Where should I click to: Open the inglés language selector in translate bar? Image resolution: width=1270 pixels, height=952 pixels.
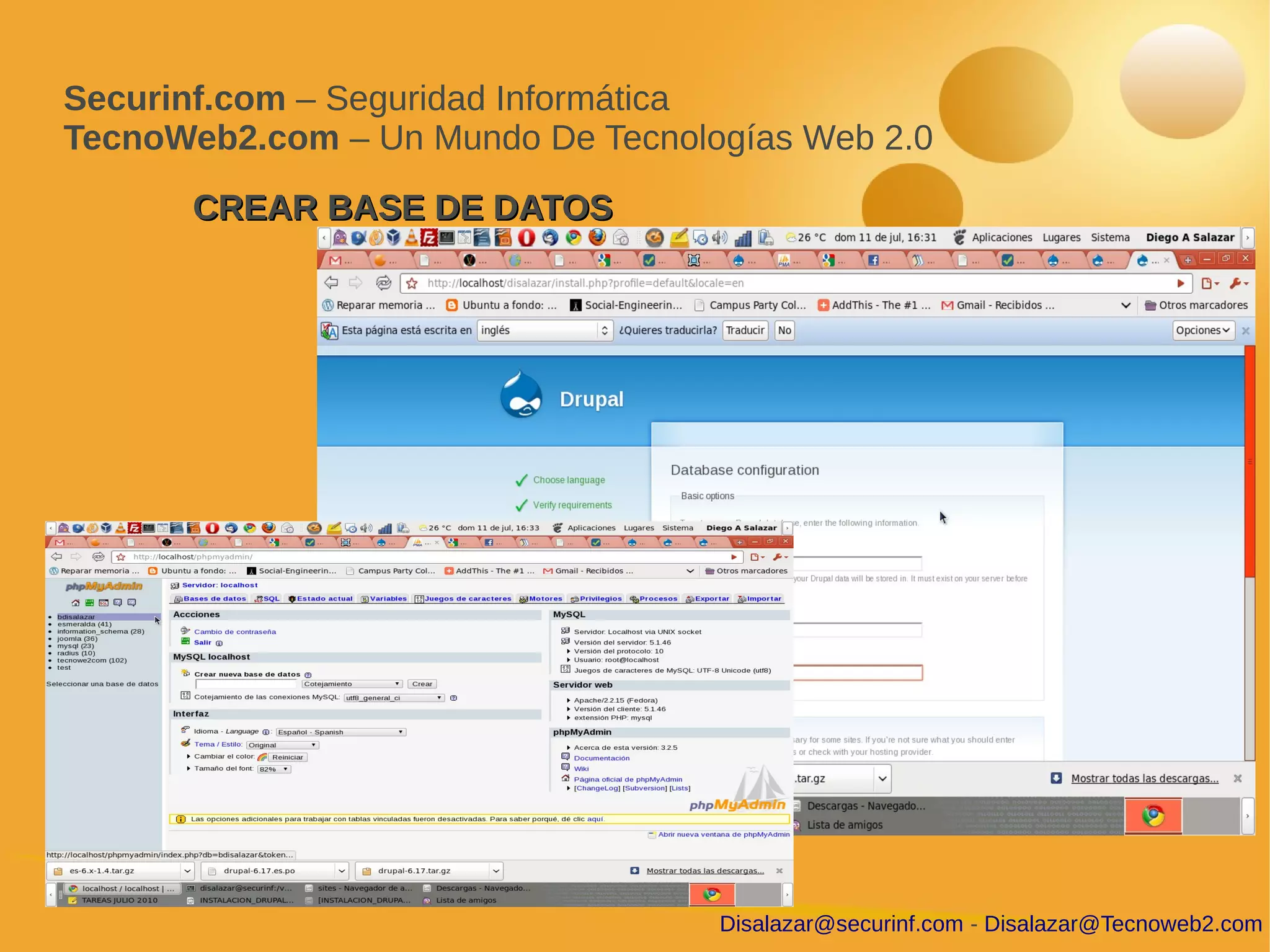point(545,331)
